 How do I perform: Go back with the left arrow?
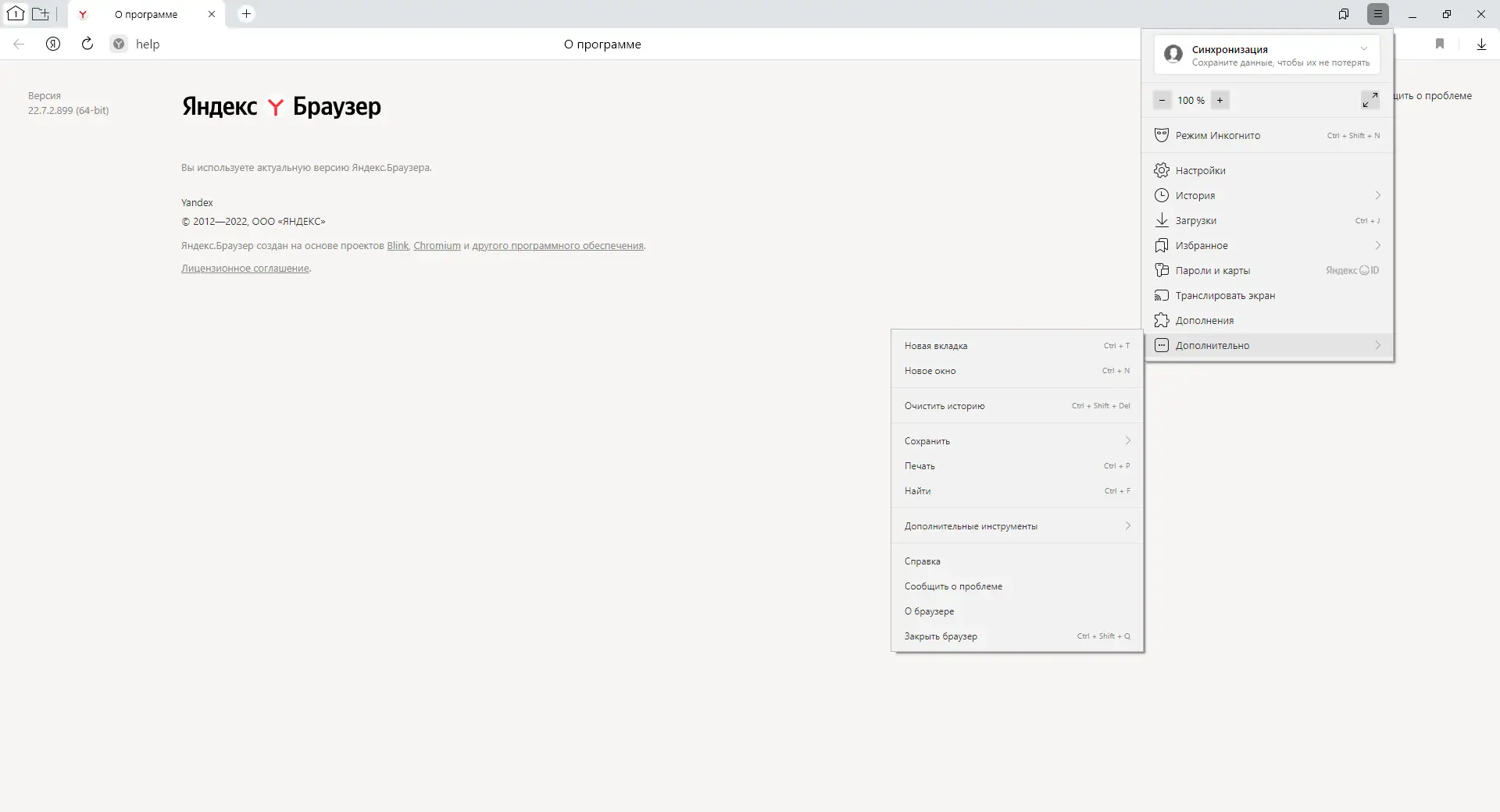(19, 45)
